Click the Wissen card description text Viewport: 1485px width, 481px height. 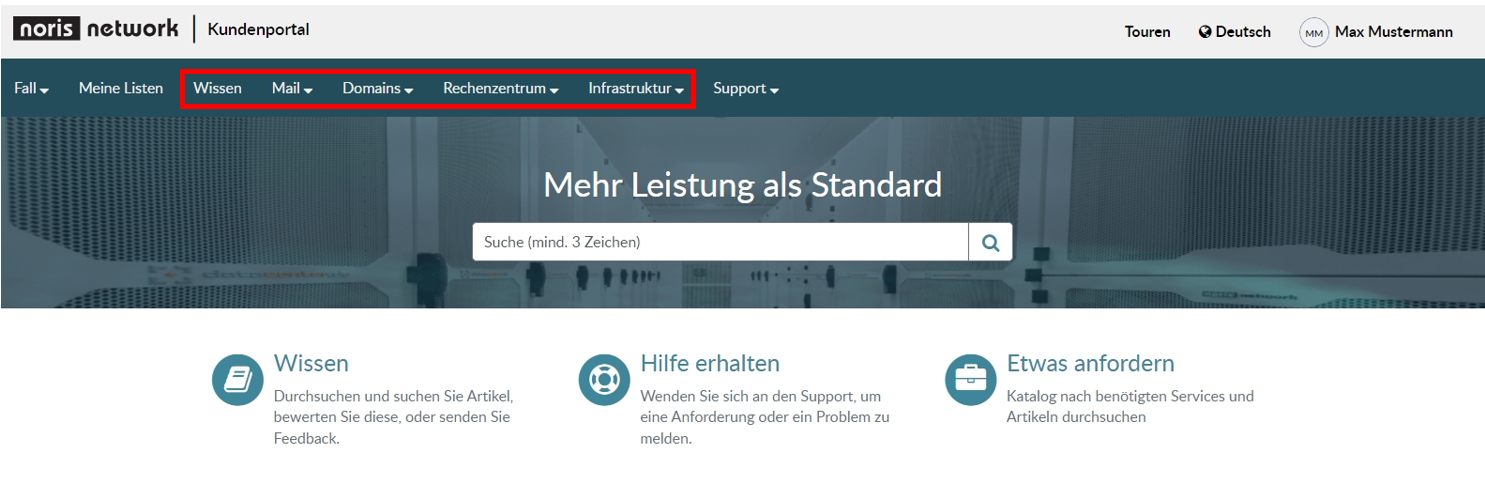tap(394, 417)
